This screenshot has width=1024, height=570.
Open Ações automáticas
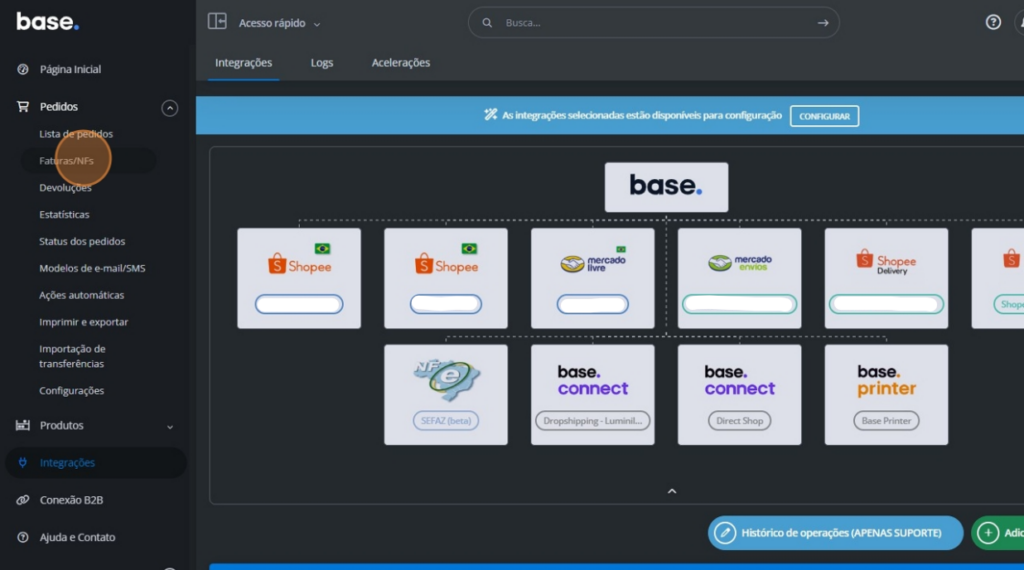point(81,295)
